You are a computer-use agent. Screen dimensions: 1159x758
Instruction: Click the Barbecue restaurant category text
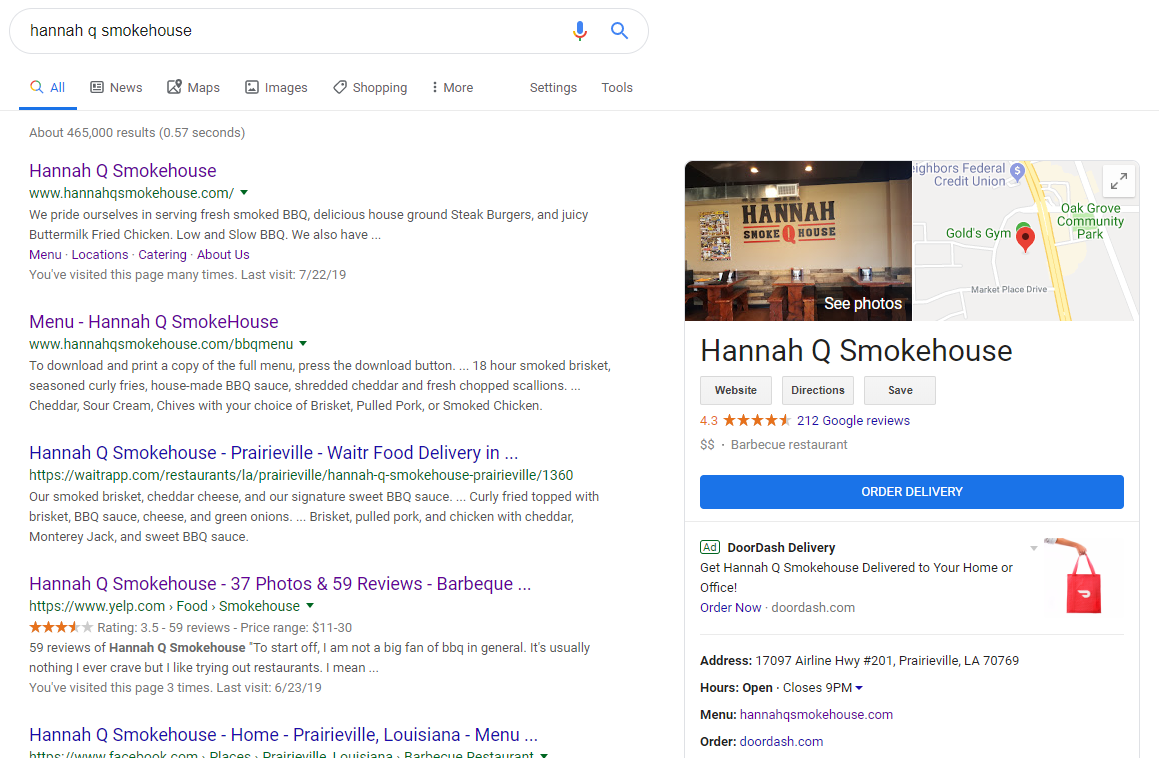pyautogui.click(x=789, y=444)
